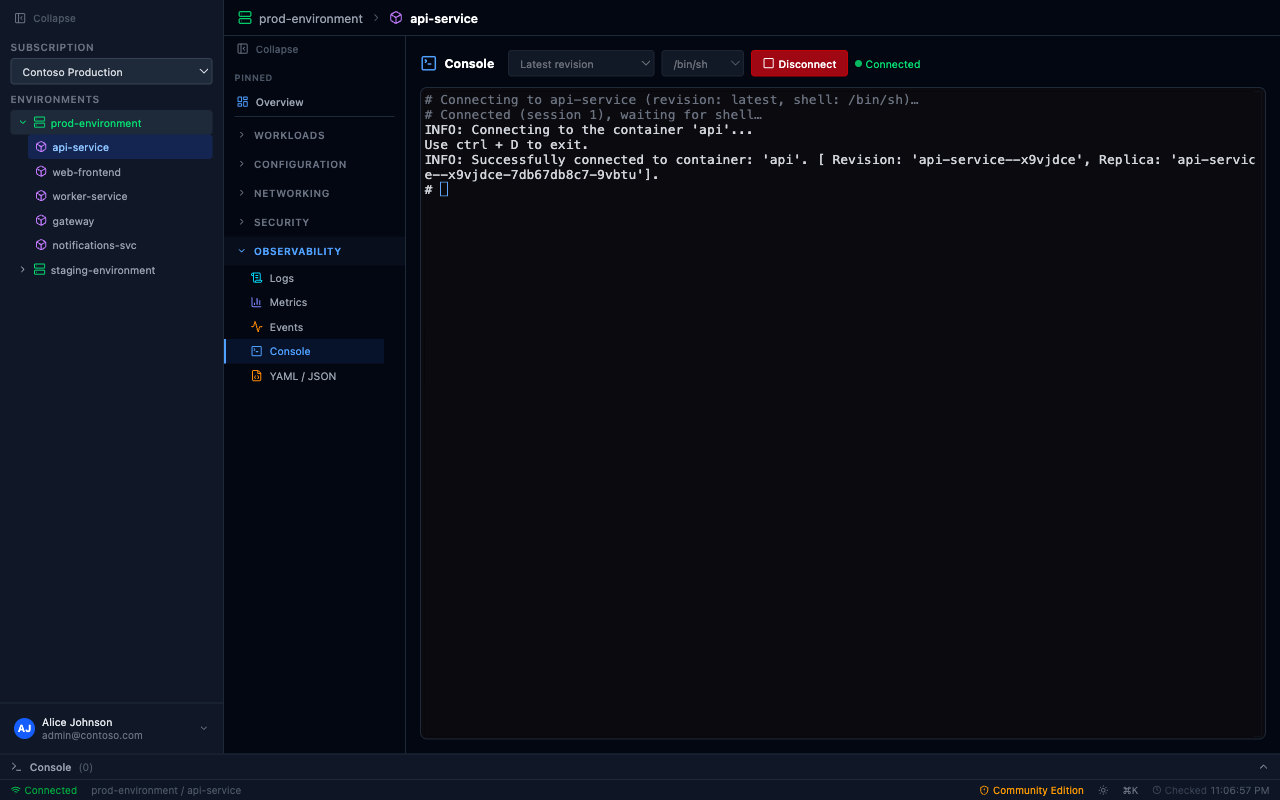Viewport: 1280px width, 800px height.
Task: Toggle light theme with the sun icon
Action: [1103, 790]
